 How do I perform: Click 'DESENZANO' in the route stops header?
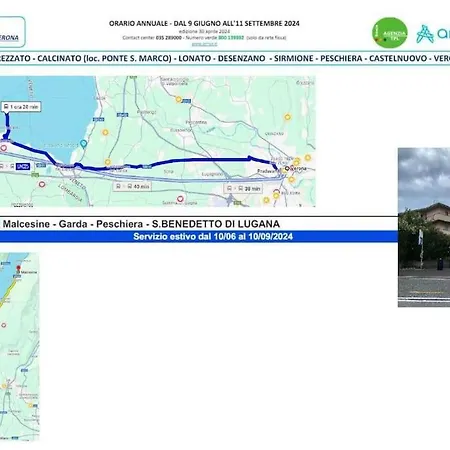(242, 58)
